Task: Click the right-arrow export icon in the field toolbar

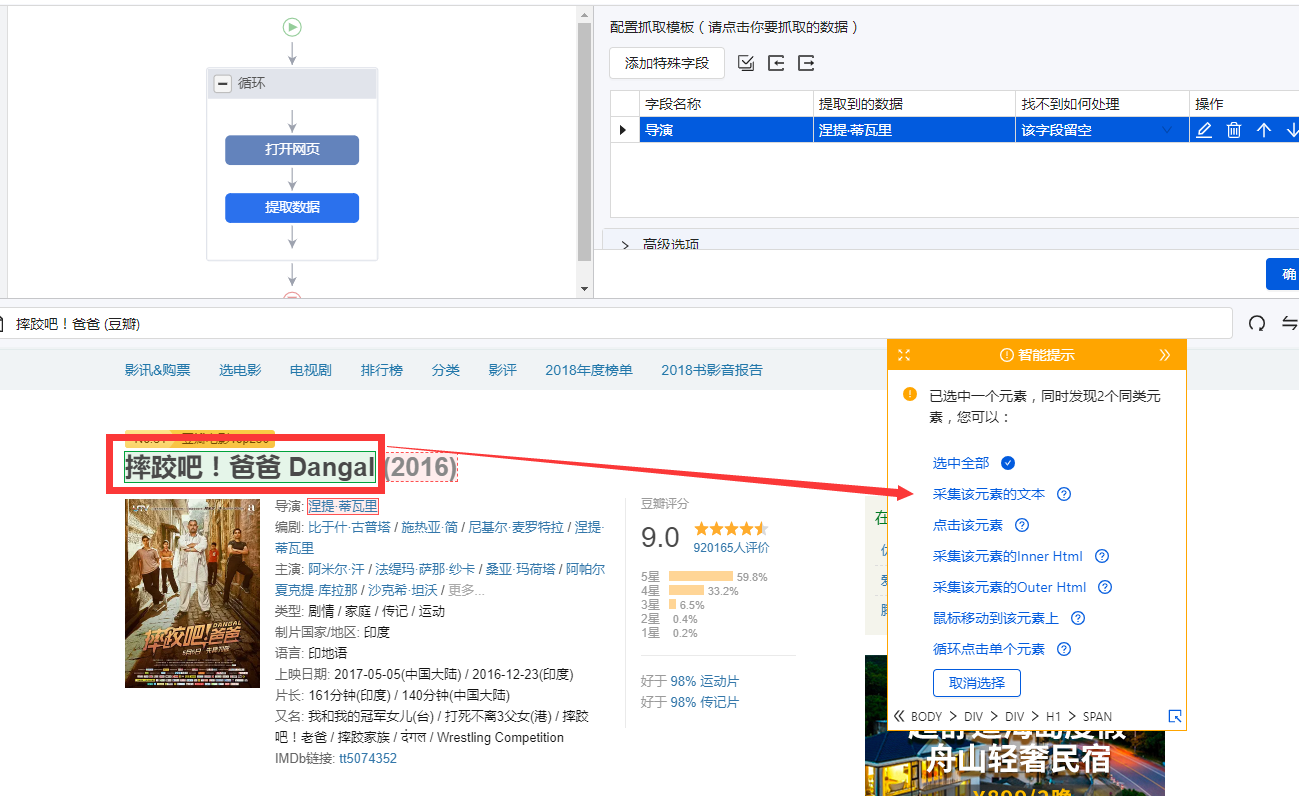Action: pos(806,63)
